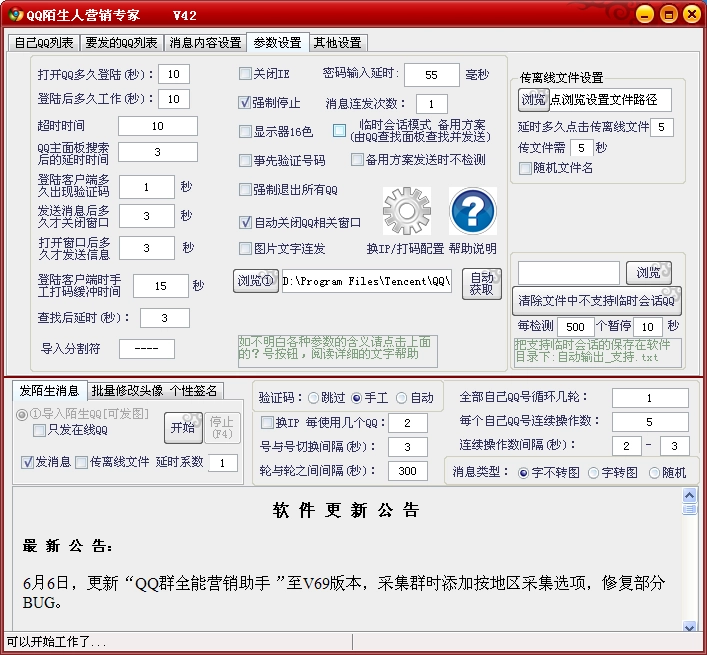Click green help hint text about 参数

(x=337, y=351)
